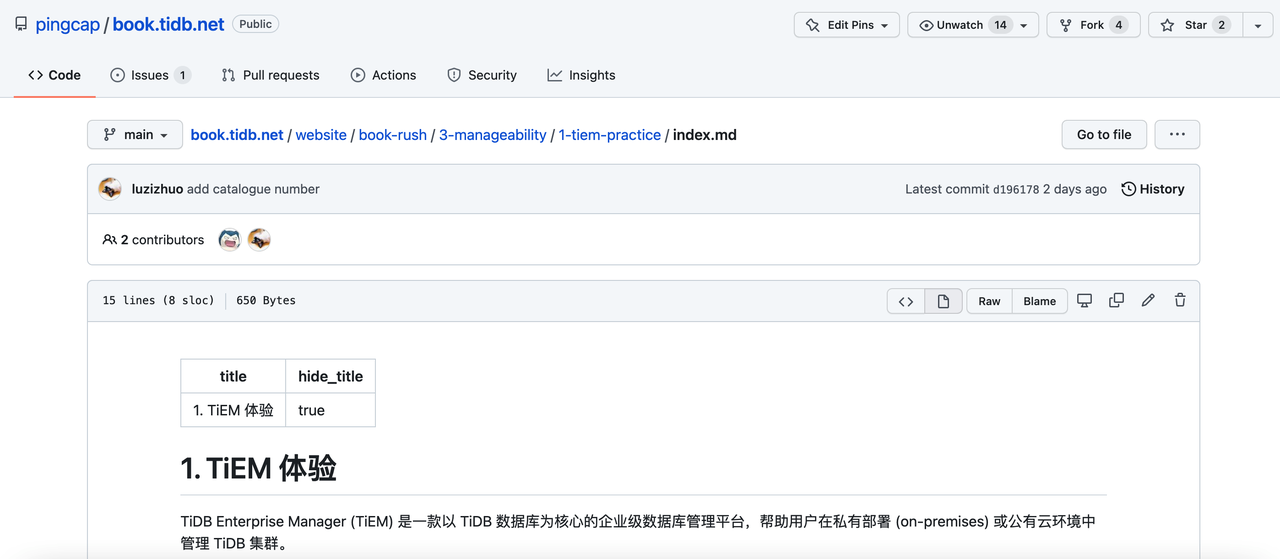This screenshot has width=1280, height=559.
Task: Open the book.tidb.net repository title link
Action: (168, 24)
